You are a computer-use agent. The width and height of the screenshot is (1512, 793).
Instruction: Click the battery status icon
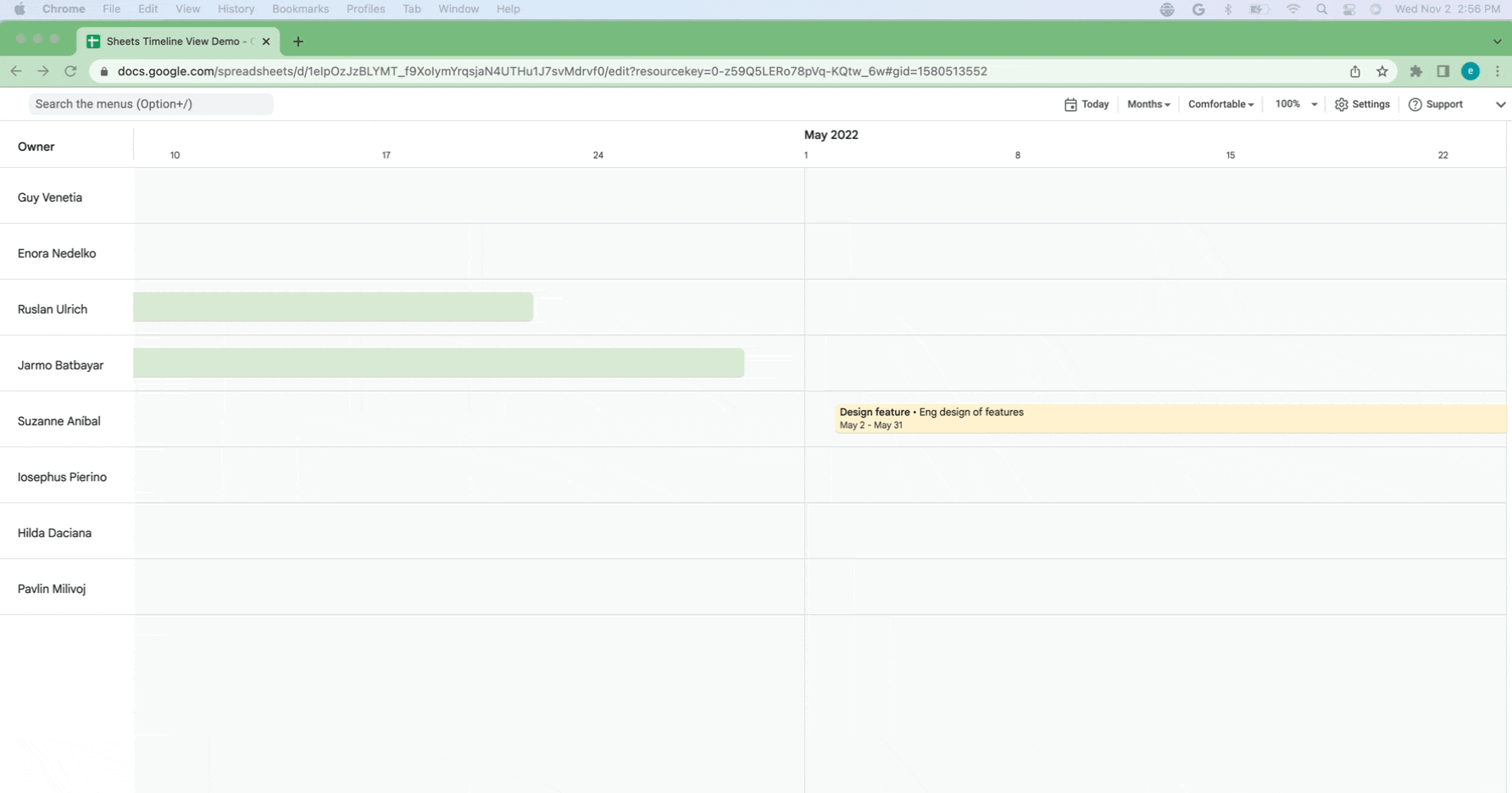1259,9
